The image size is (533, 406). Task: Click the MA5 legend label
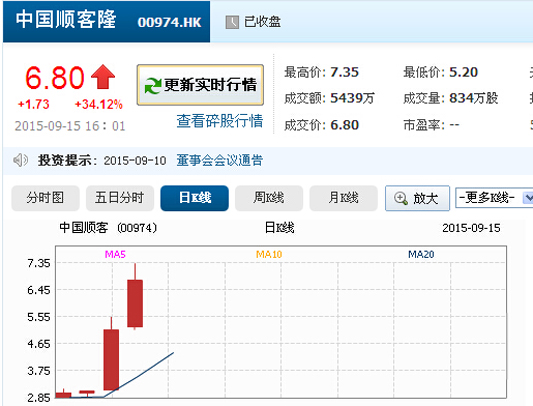coord(115,254)
